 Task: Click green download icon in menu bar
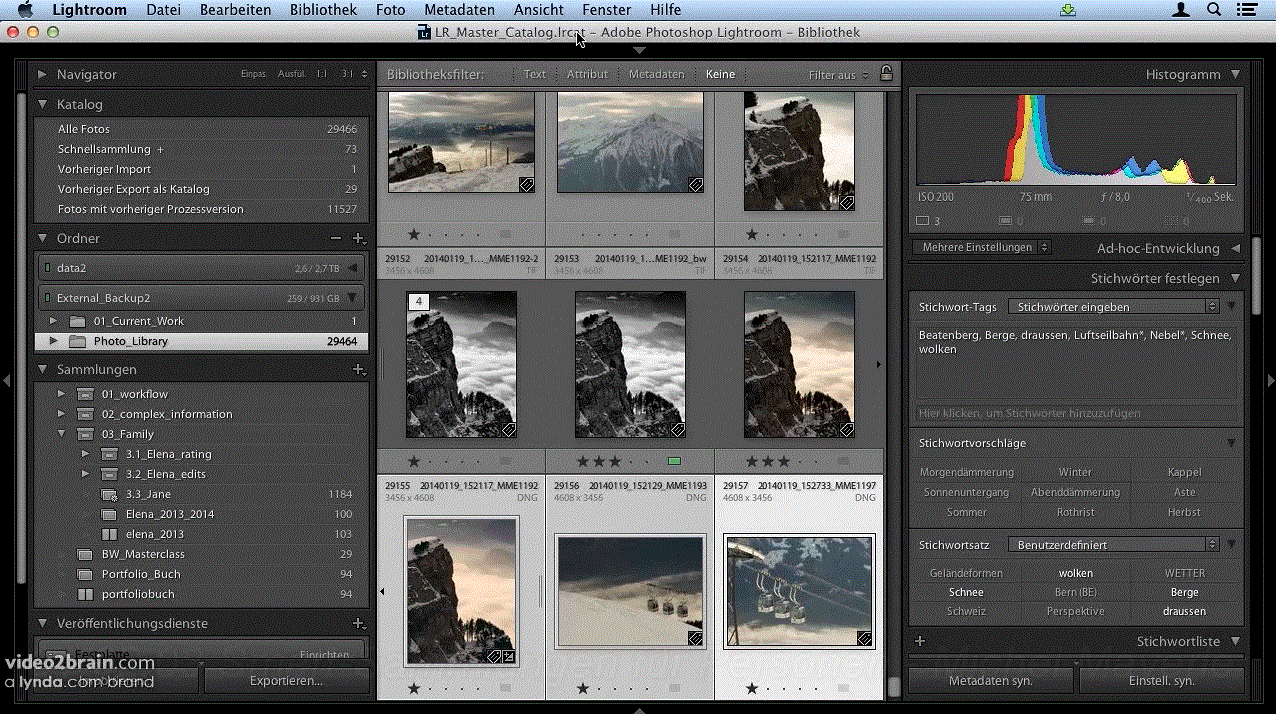[x=1069, y=10]
